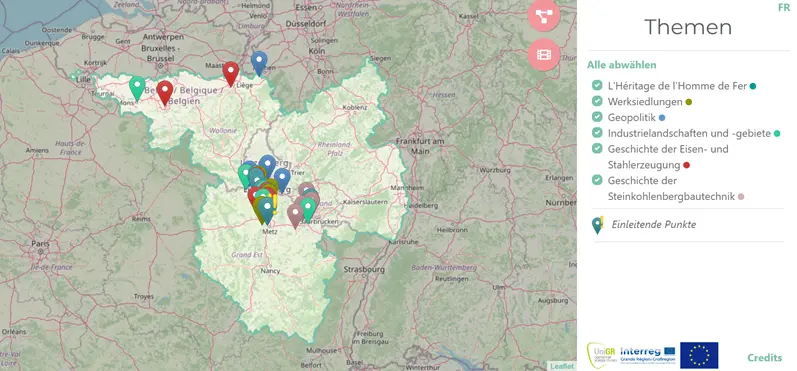Click the pink network diagram round button

coord(544,15)
